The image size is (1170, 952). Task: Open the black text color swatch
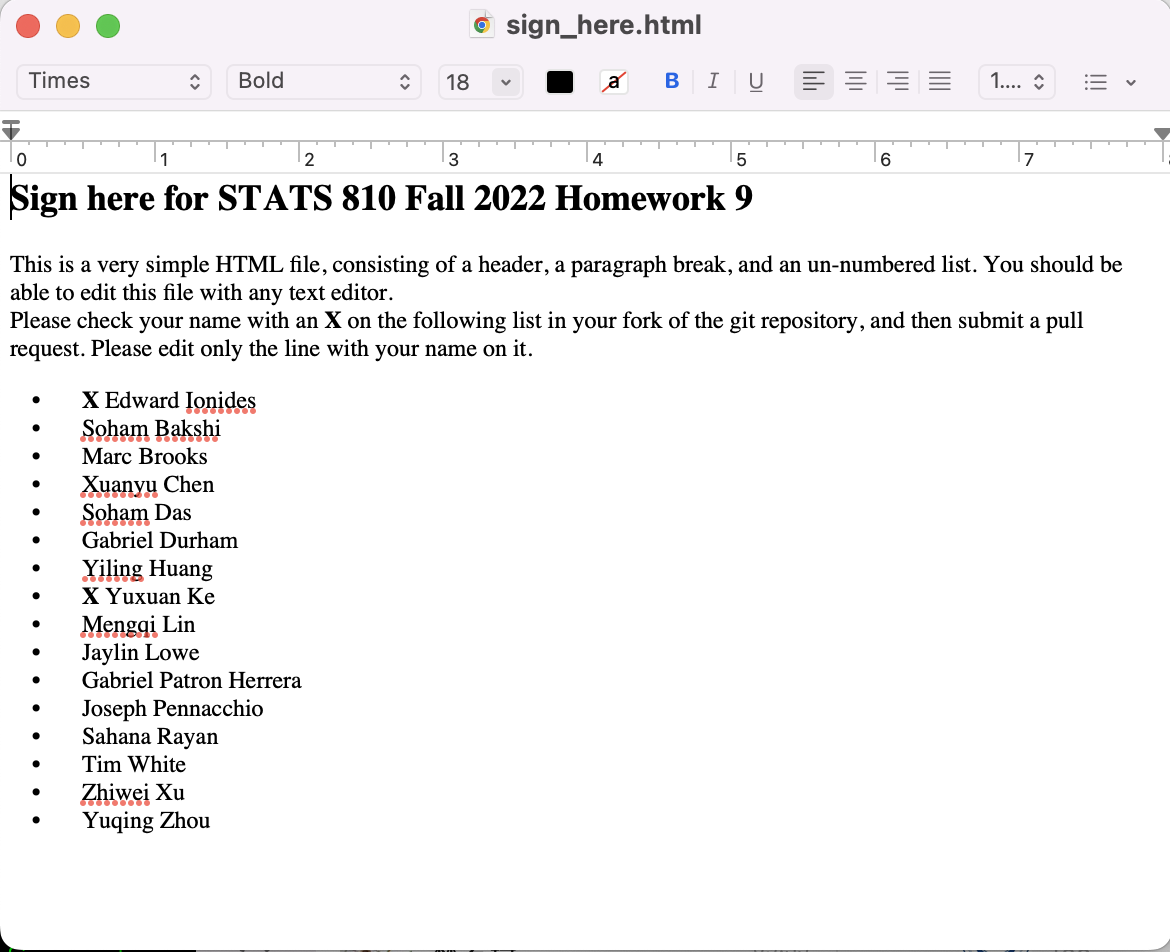pos(560,81)
